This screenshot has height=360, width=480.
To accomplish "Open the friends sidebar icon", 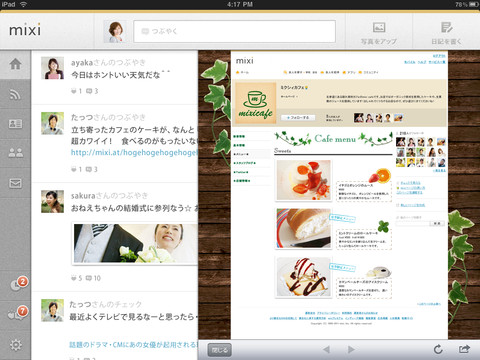I will point(15,153).
